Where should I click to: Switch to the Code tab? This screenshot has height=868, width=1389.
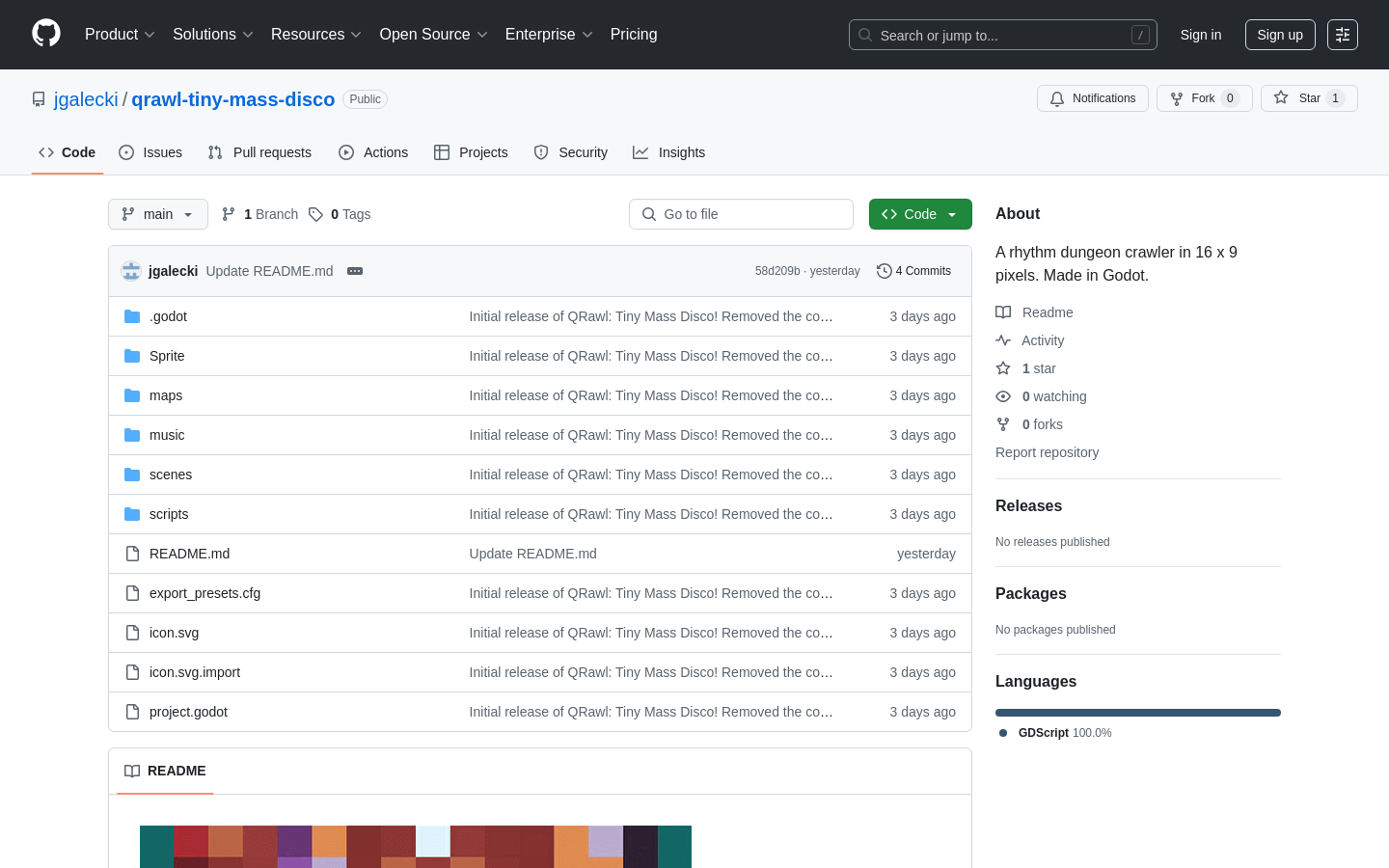pos(68,152)
